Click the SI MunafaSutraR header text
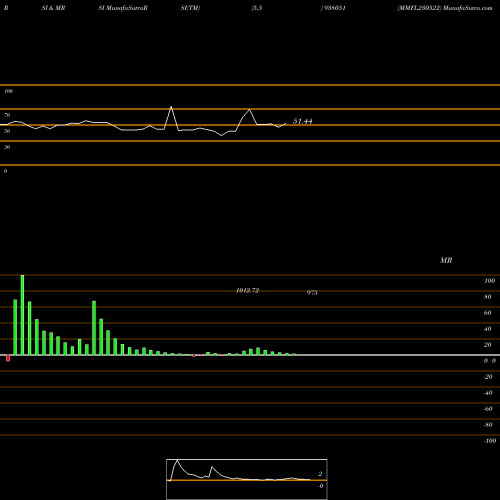Image resolution: width=500 pixels, height=500 pixels. (123, 8)
